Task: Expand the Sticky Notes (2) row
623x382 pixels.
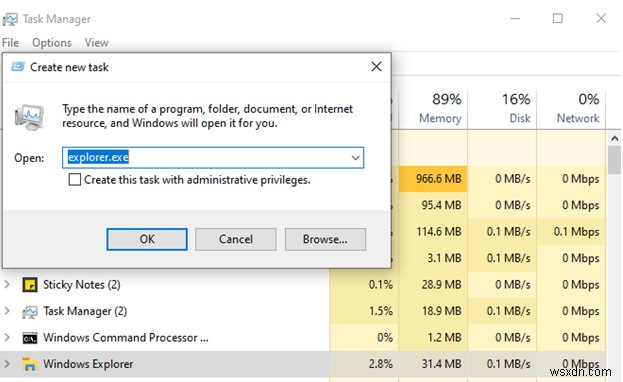Action: [7, 285]
